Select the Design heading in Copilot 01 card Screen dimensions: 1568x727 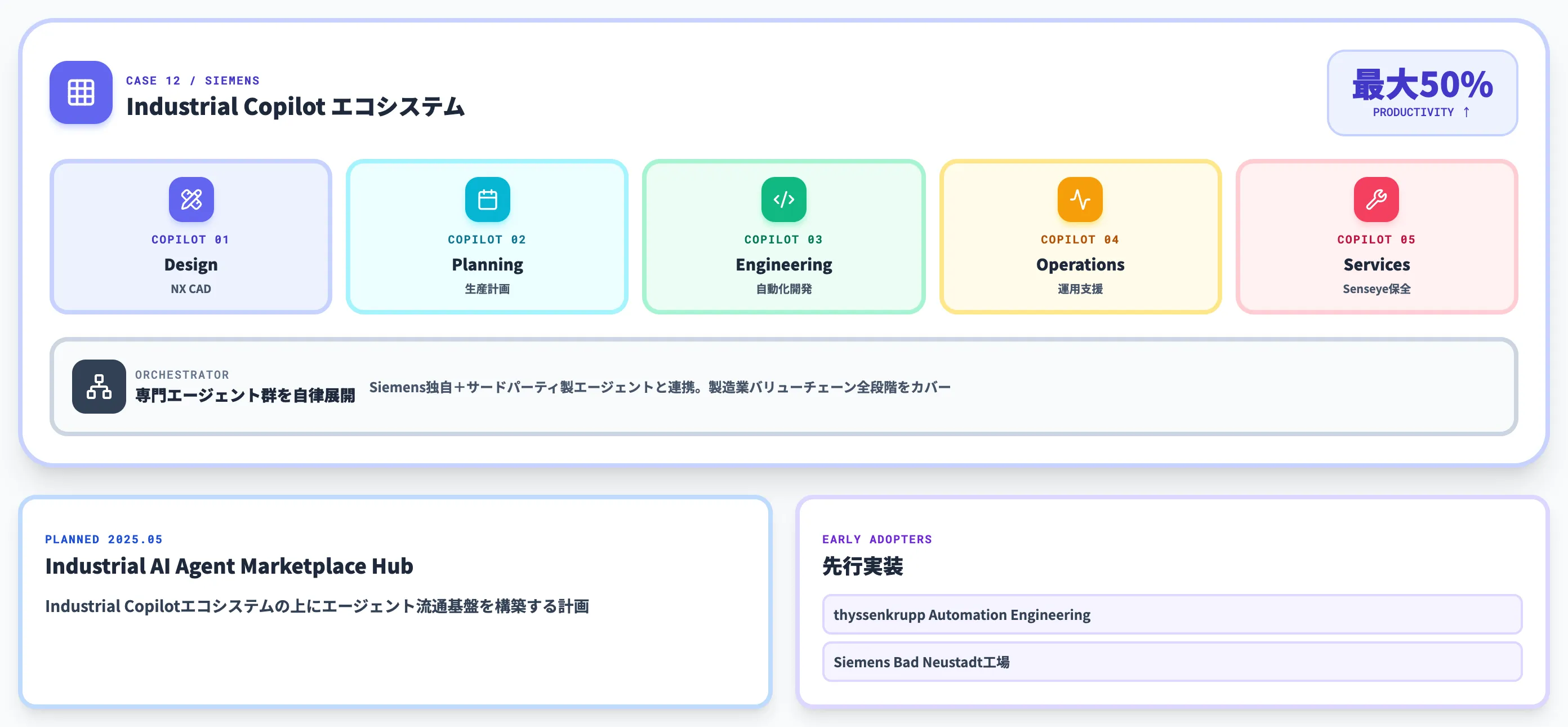(x=191, y=265)
